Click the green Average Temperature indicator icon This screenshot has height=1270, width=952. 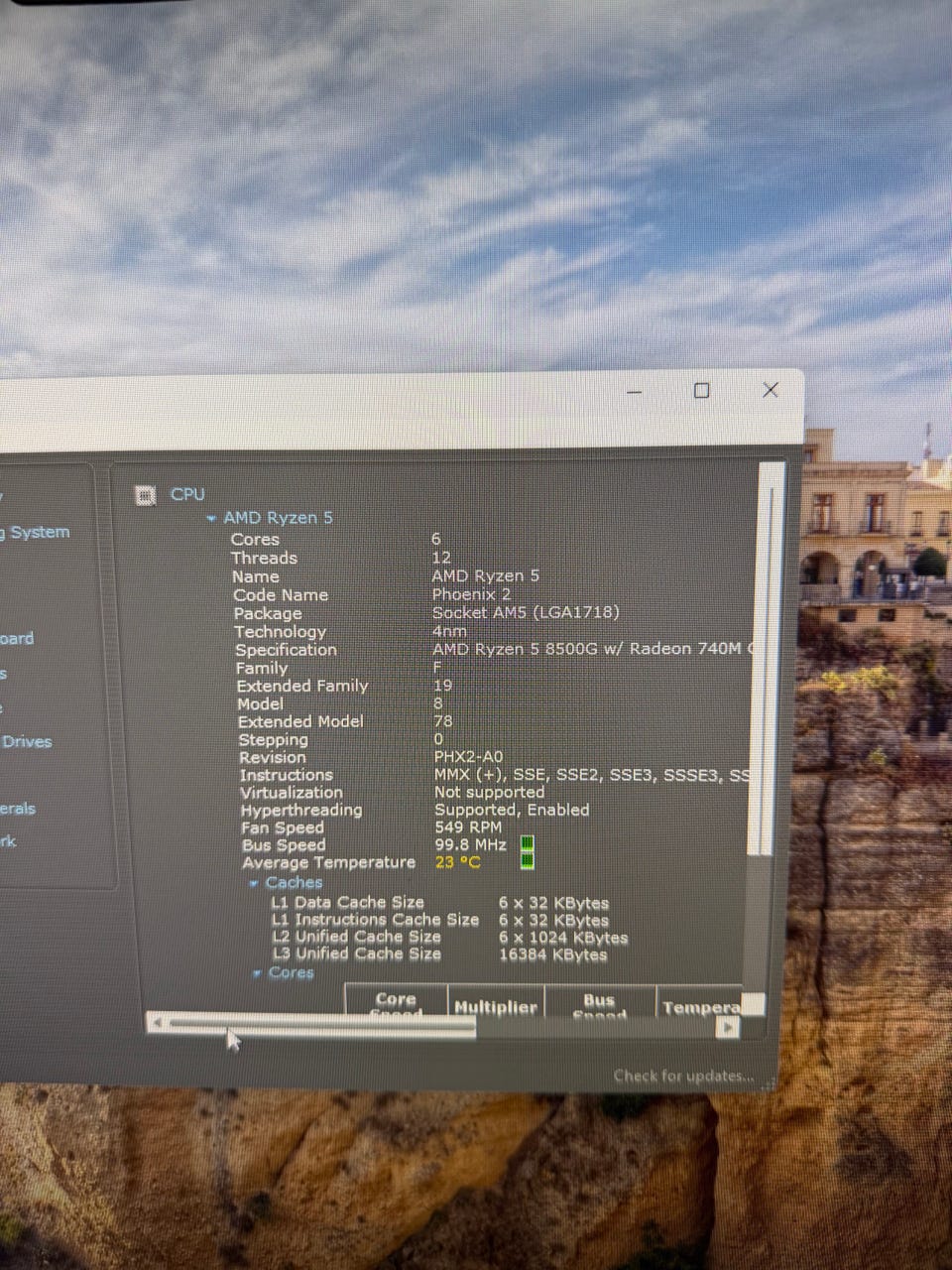[528, 861]
